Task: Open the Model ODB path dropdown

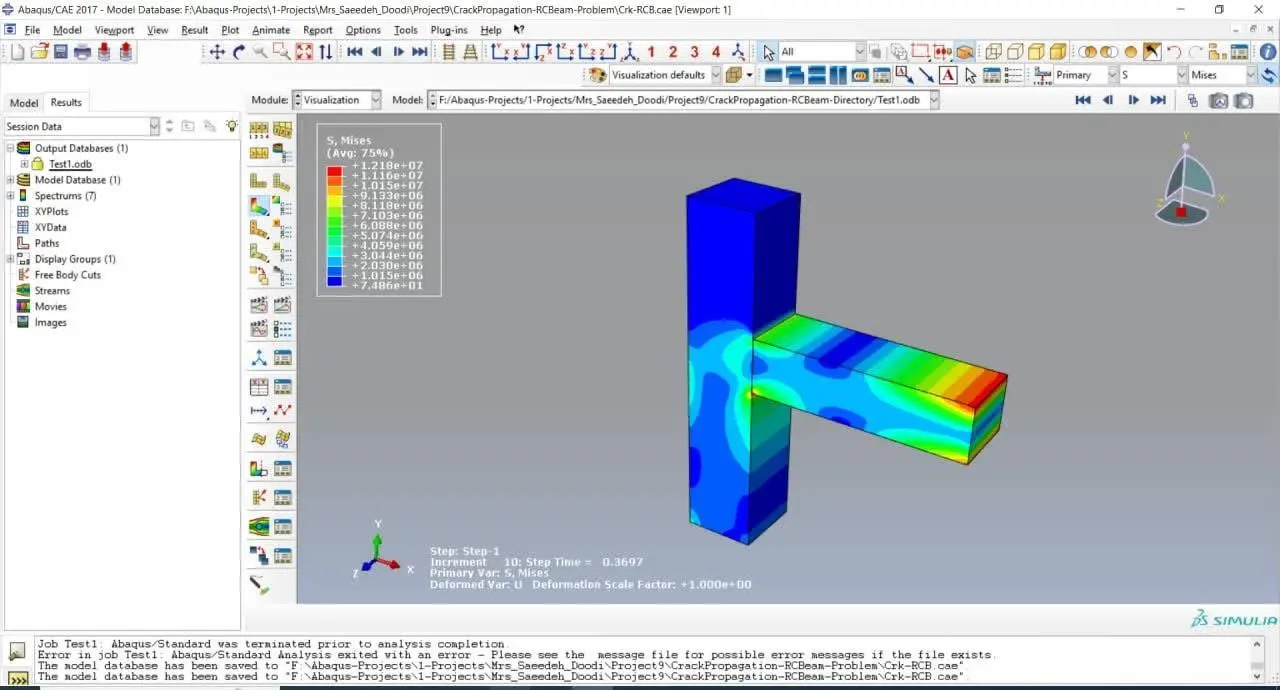Action: (x=934, y=100)
